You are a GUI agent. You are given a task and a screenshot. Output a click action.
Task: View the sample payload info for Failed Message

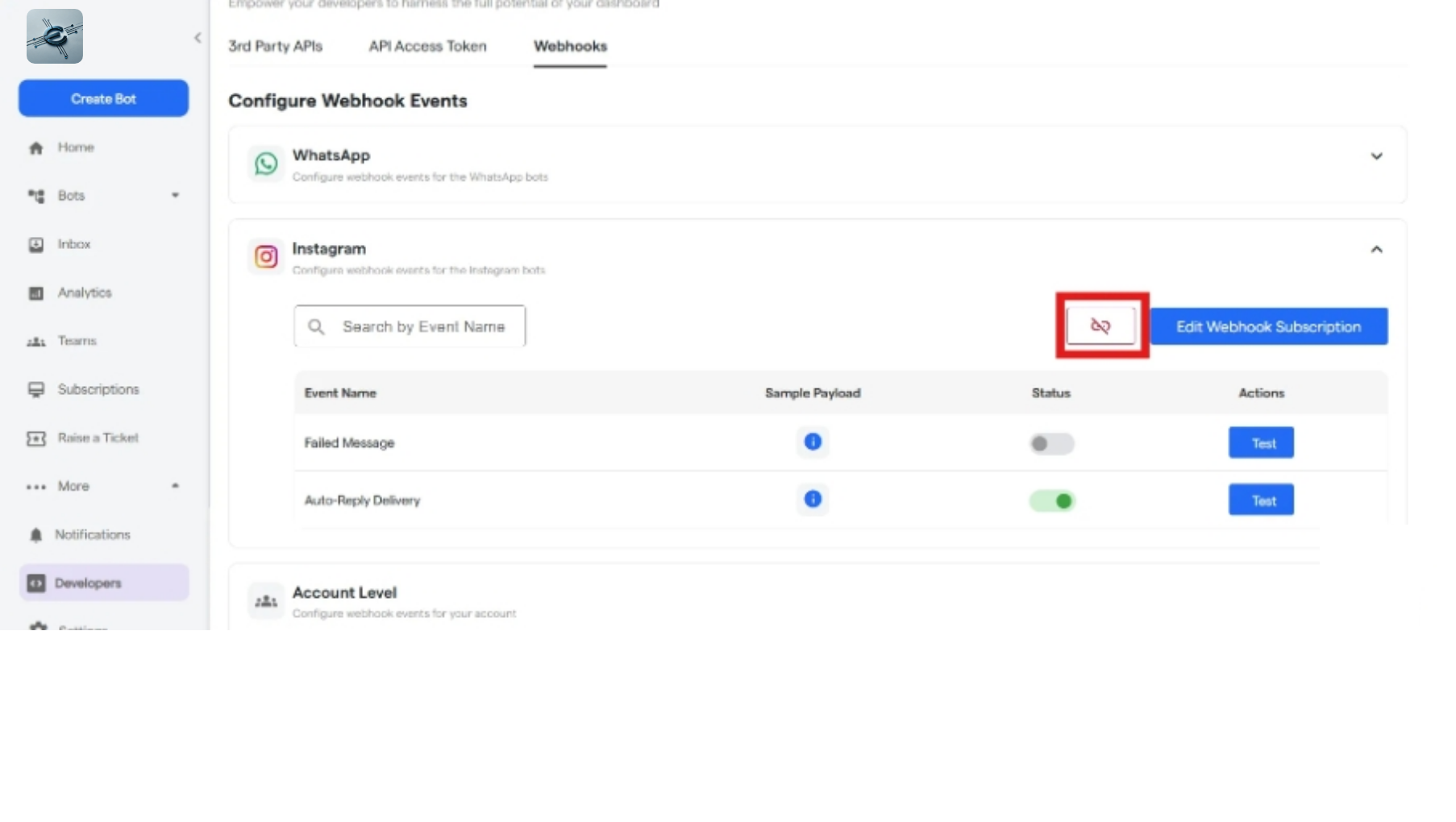click(813, 442)
